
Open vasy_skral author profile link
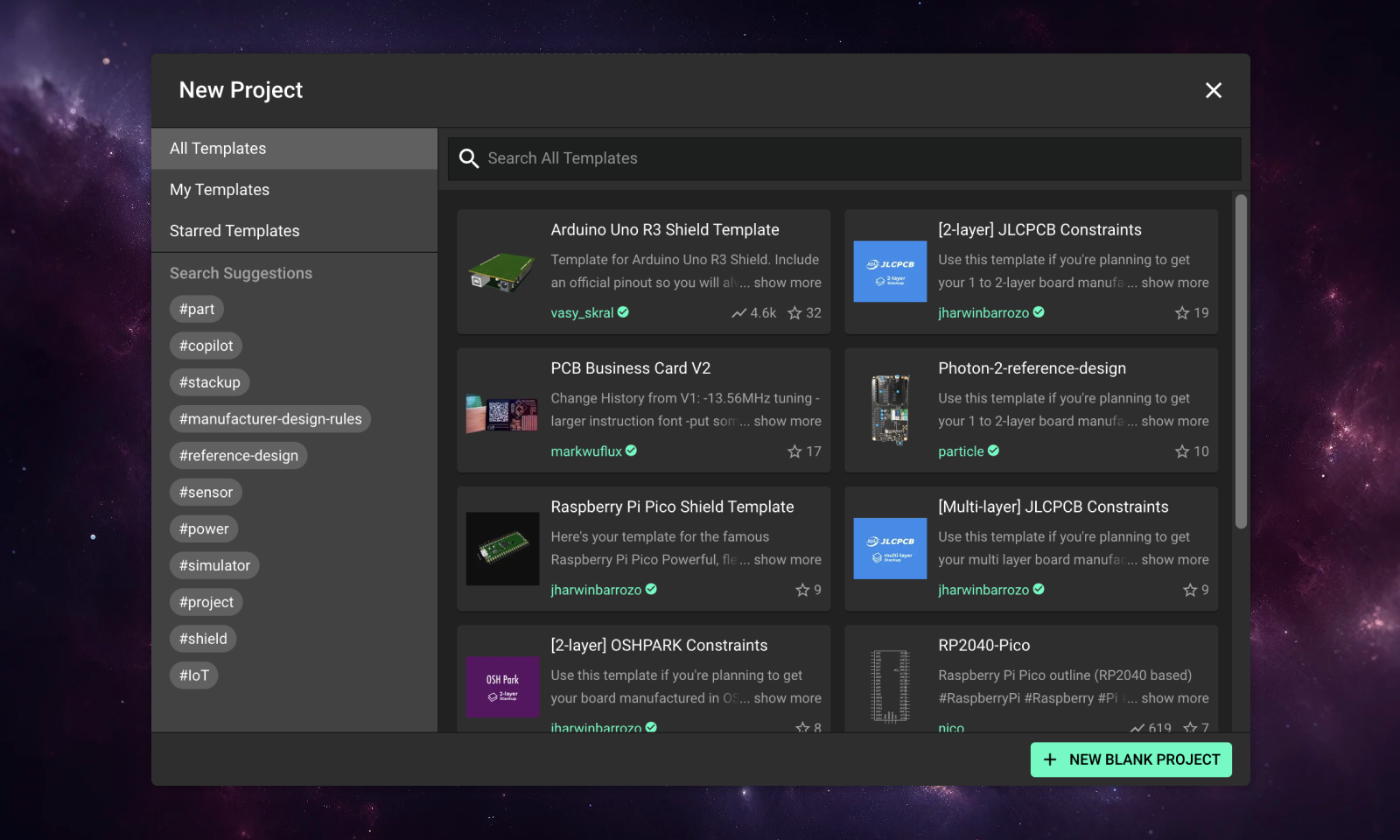point(582,313)
